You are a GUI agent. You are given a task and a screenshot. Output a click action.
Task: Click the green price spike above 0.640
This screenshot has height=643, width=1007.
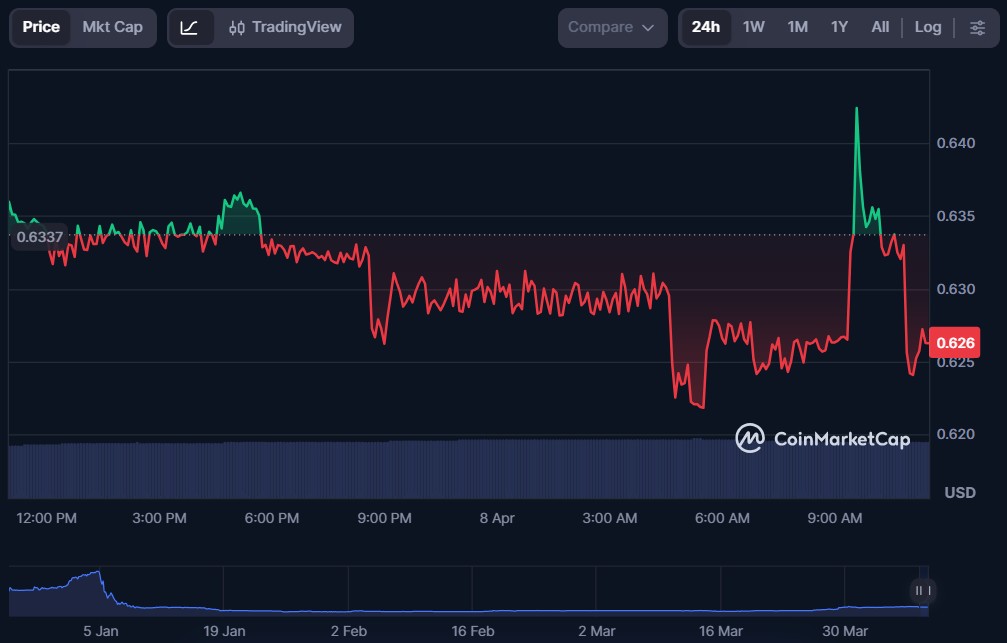(857, 115)
